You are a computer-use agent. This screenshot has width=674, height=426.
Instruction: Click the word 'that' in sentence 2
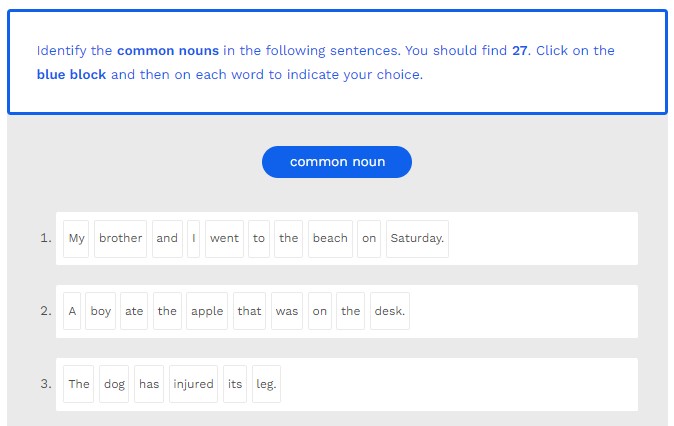(x=249, y=311)
